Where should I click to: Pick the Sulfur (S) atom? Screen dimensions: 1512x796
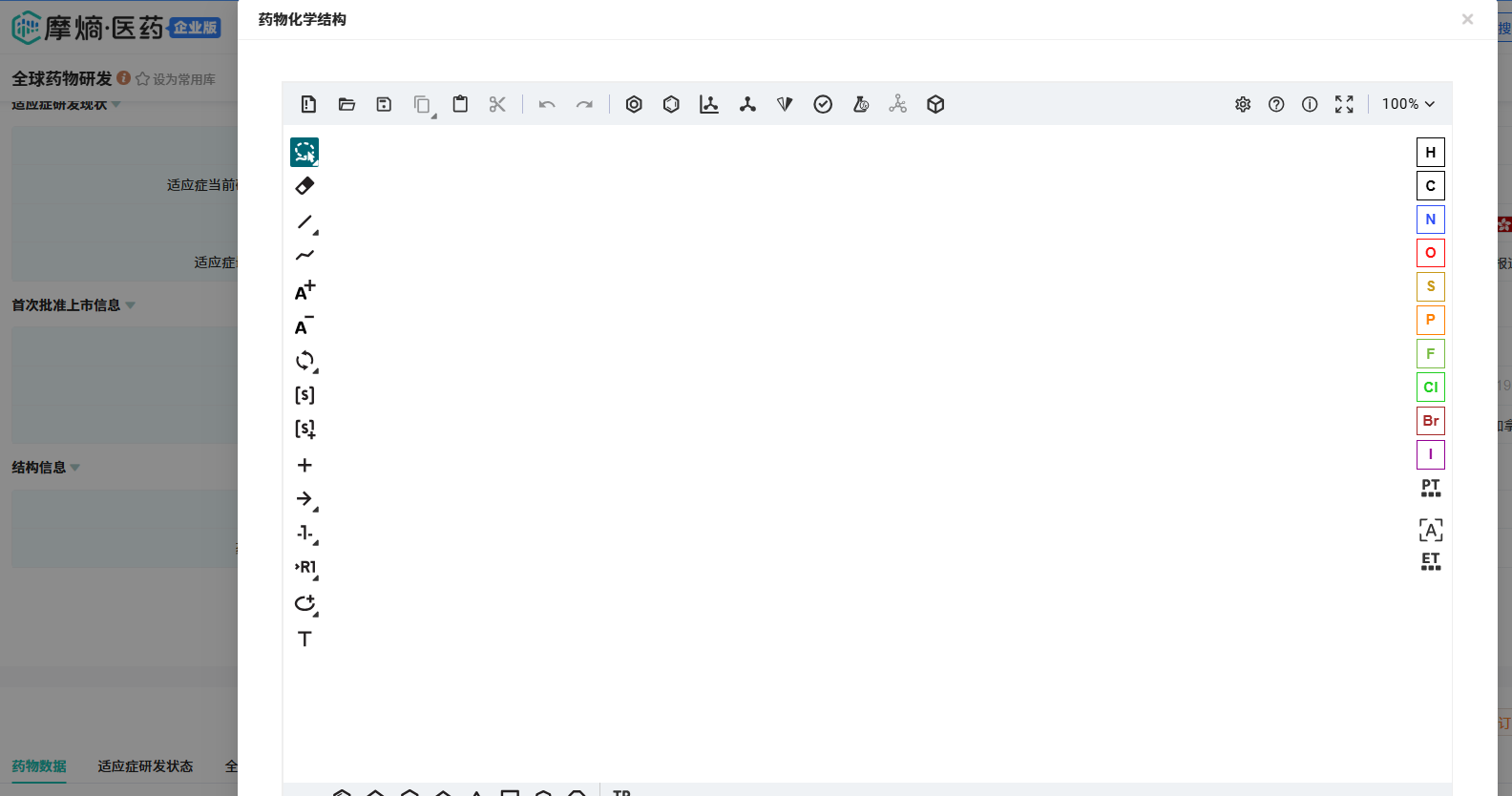click(1430, 286)
